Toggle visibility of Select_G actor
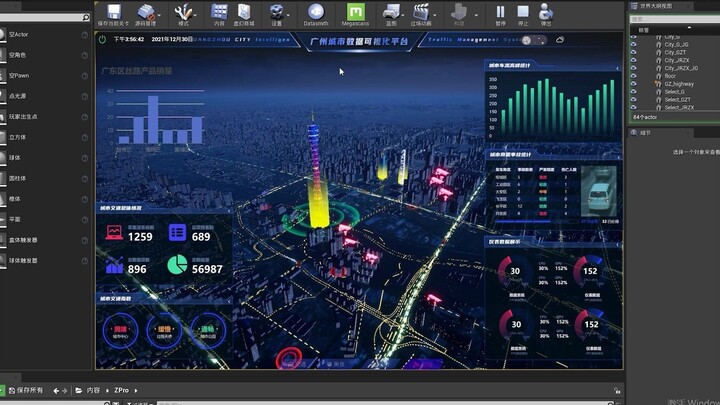720x405 pixels. [634, 91]
